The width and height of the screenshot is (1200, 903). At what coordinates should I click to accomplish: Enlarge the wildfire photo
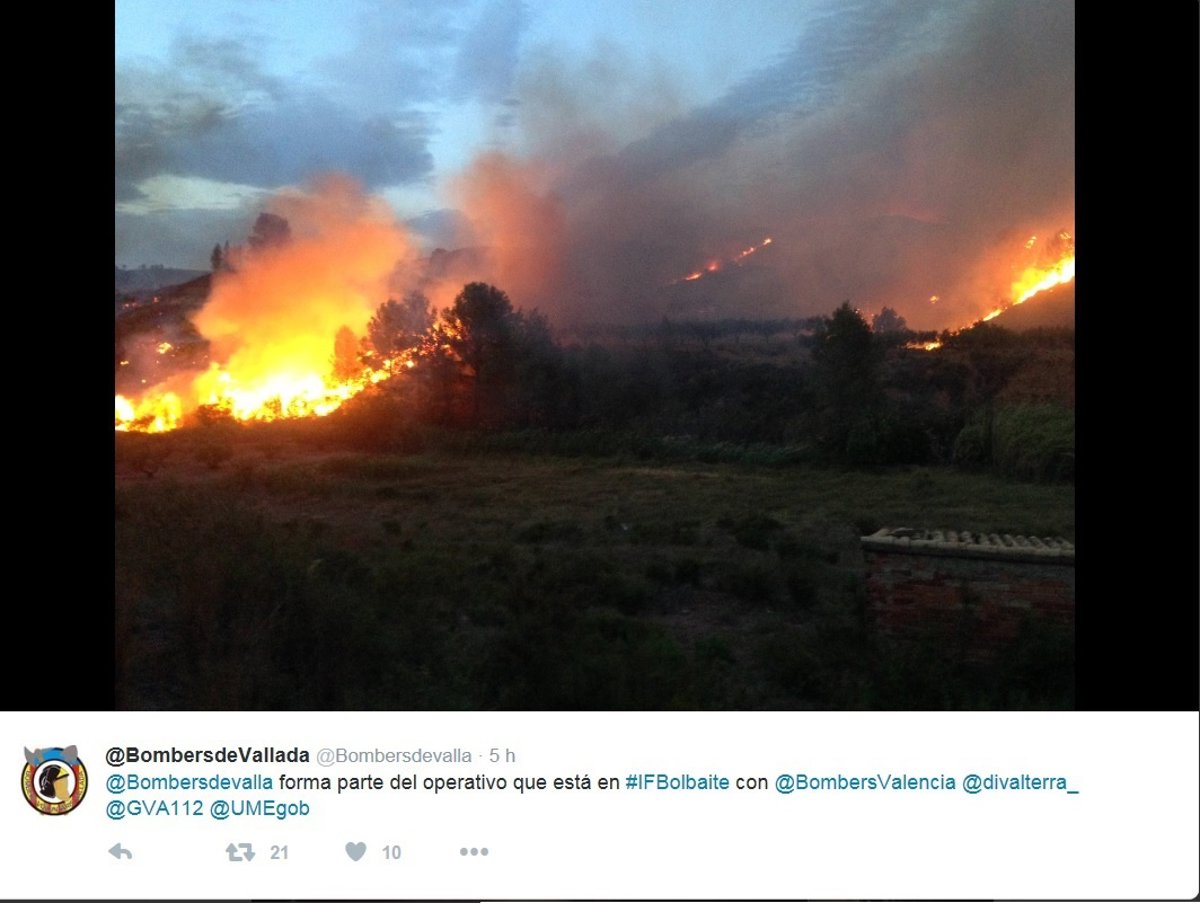point(595,355)
